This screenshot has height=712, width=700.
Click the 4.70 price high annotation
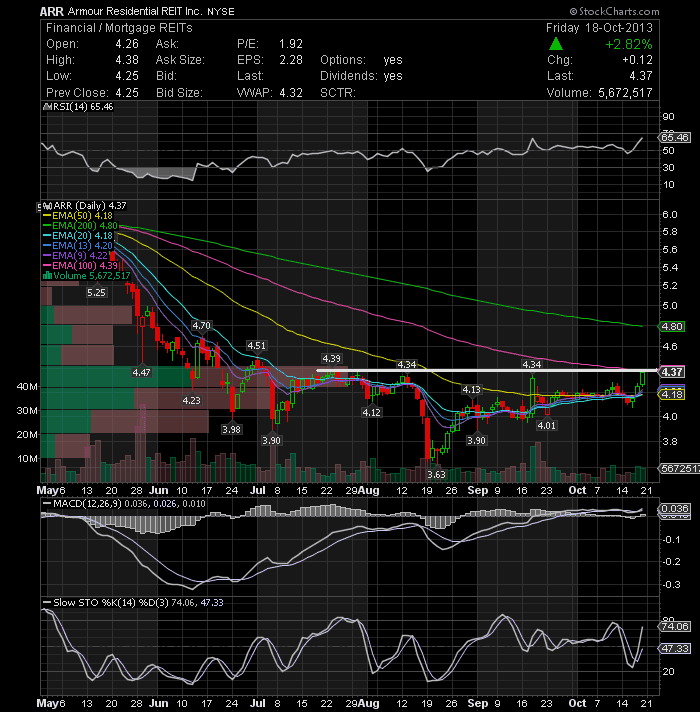pyautogui.click(x=201, y=326)
